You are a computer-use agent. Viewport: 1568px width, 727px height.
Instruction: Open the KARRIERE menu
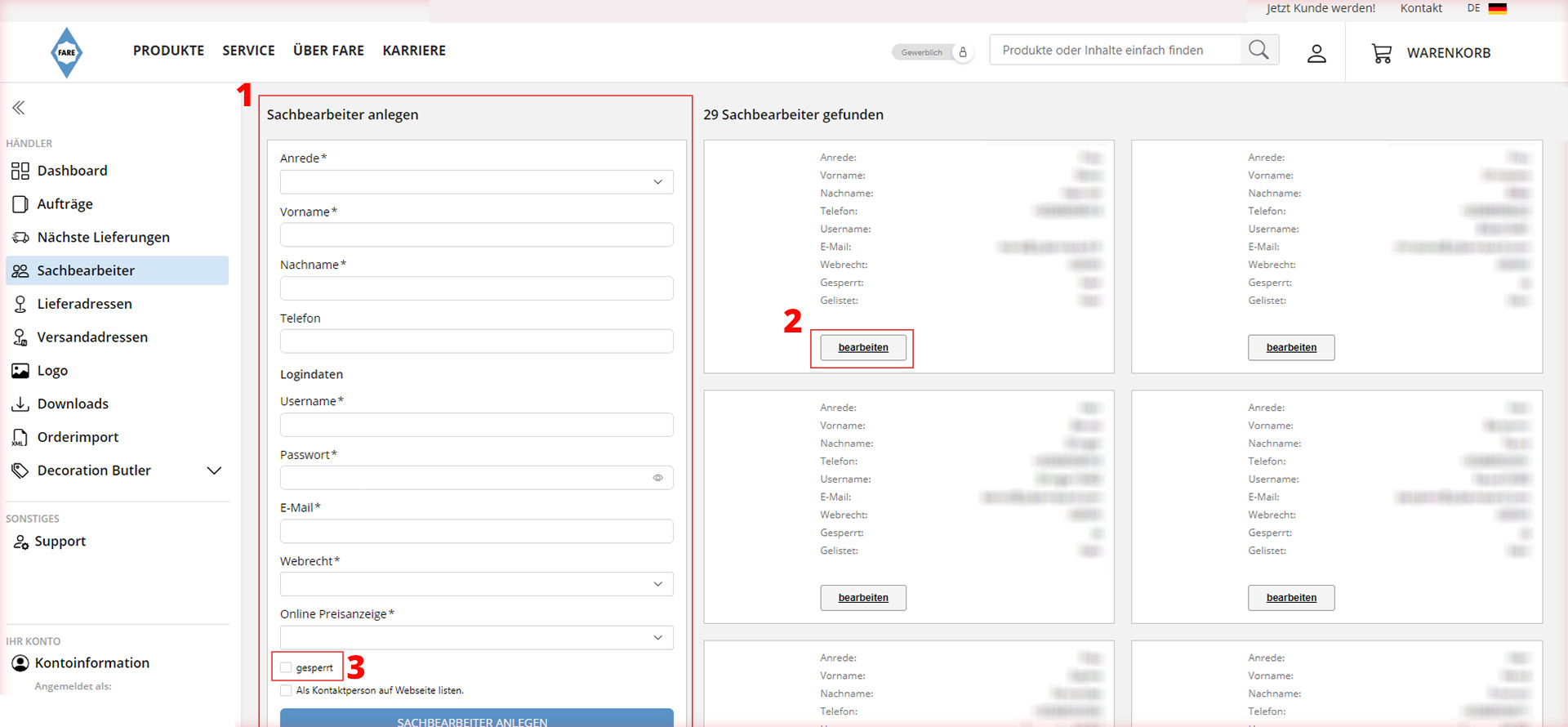[x=414, y=51]
